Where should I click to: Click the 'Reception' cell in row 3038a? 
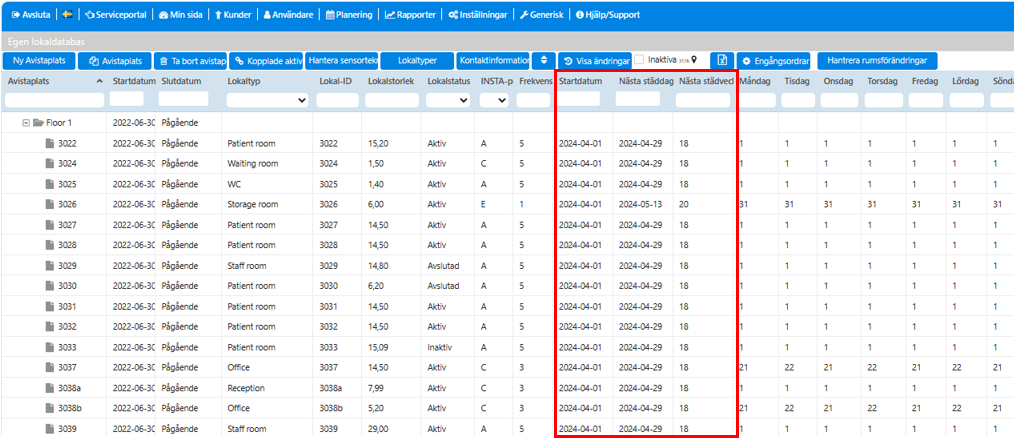pyautogui.click(x=246, y=388)
